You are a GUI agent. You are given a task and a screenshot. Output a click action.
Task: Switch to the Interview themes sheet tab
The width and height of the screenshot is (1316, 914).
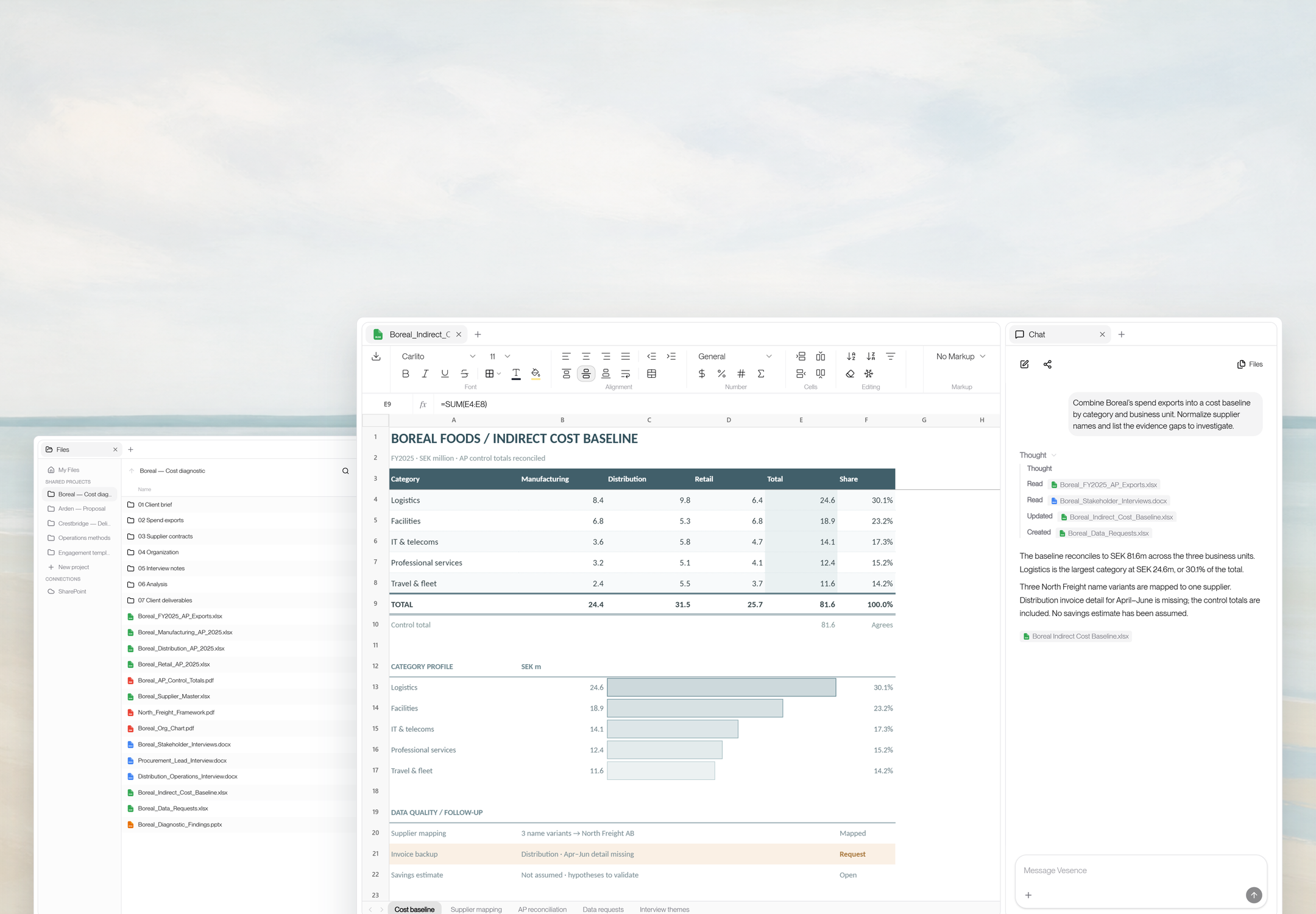665,909
